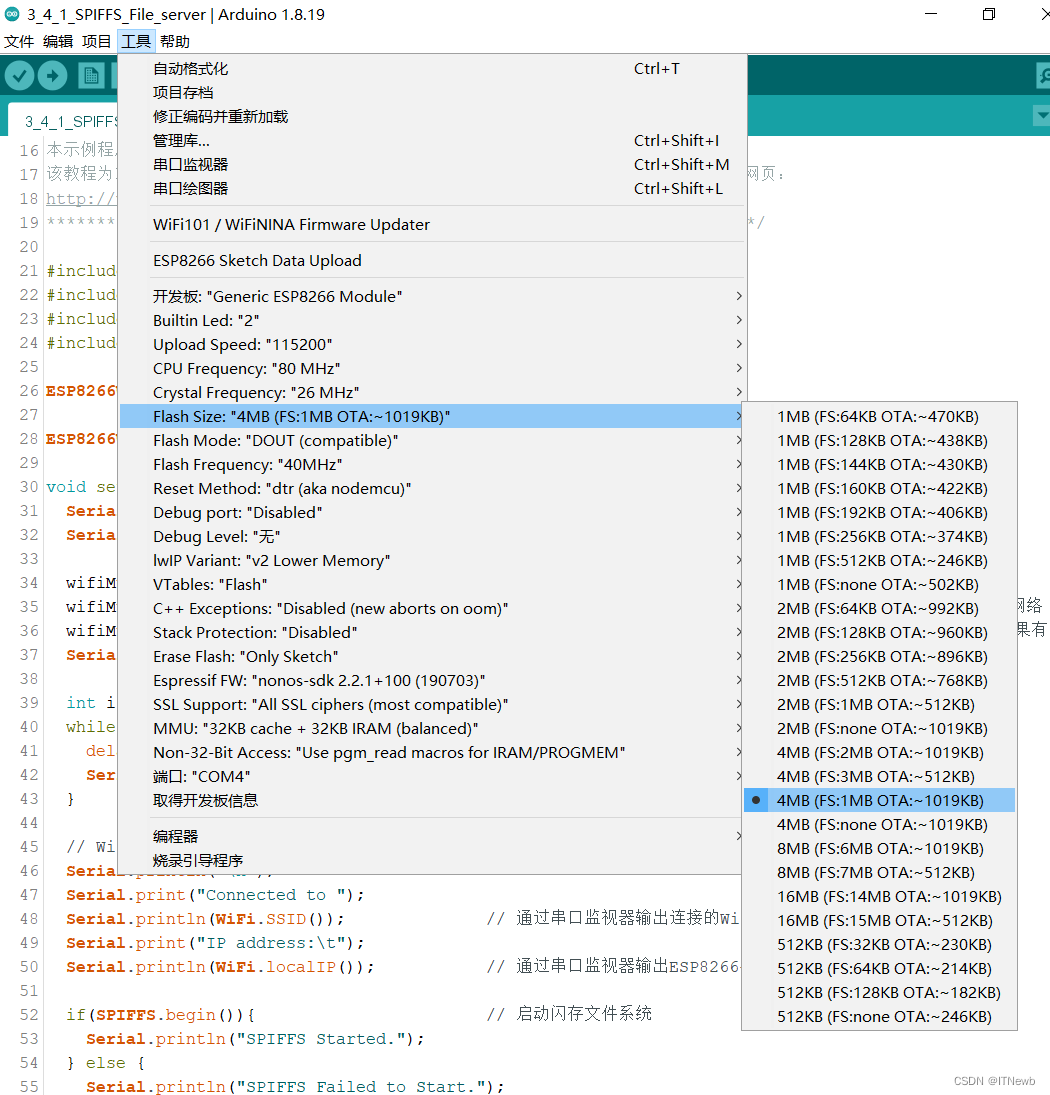Select 4MB (FS:2MB OTA:~1019KB) flash size
1050x1095 pixels.
[880, 752]
